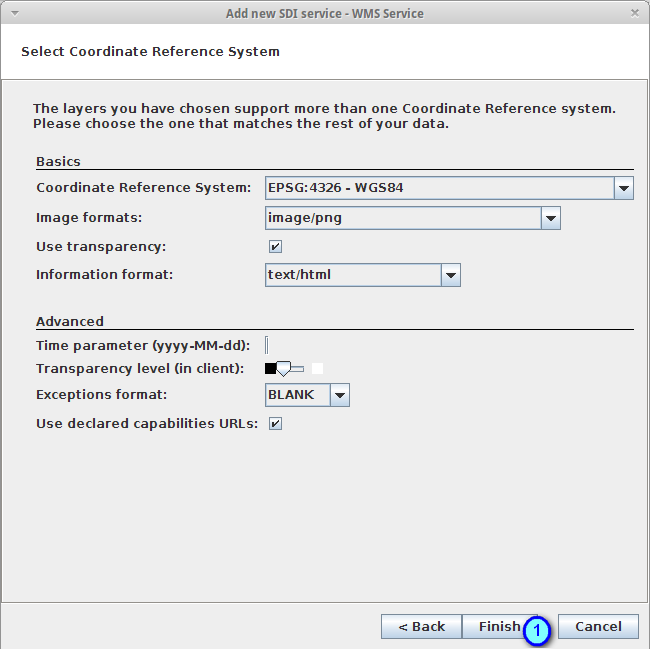The image size is (650, 649).
Task: Click the image/png format field
Action: click(x=402, y=217)
